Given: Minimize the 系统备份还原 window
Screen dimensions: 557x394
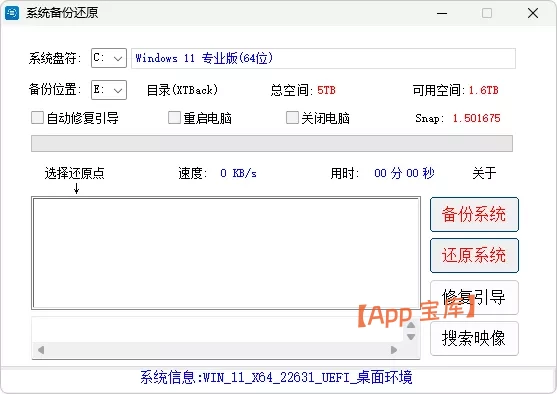Looking at the screenshot, I should 442,14.
